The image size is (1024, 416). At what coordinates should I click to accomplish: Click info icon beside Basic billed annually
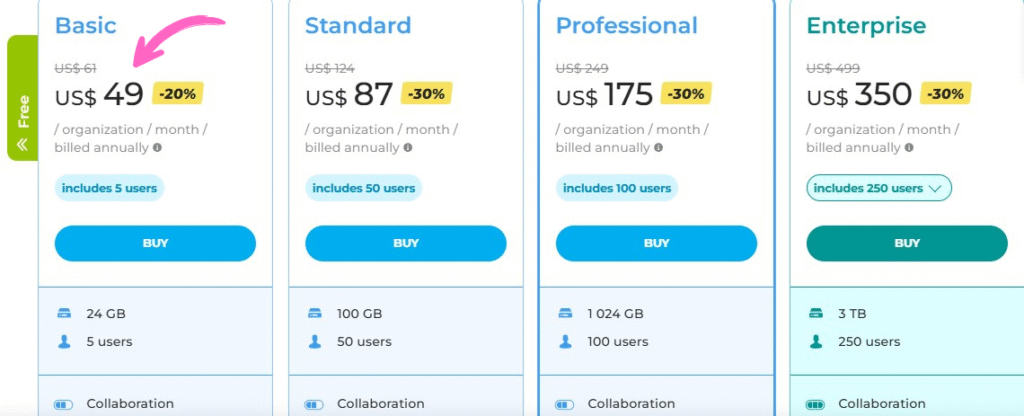[x=157, y=148]
